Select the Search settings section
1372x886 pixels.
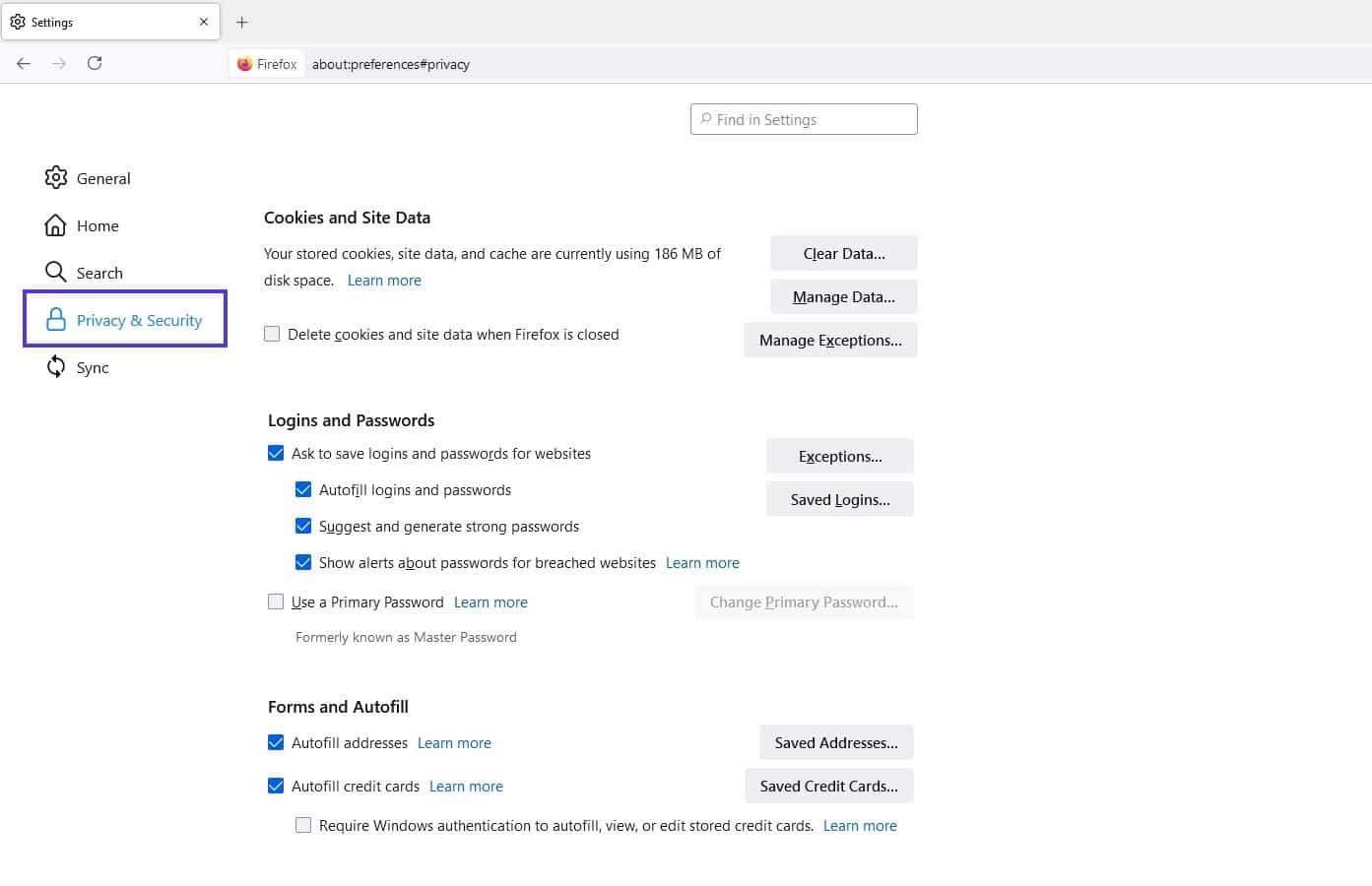pos(99,273)
